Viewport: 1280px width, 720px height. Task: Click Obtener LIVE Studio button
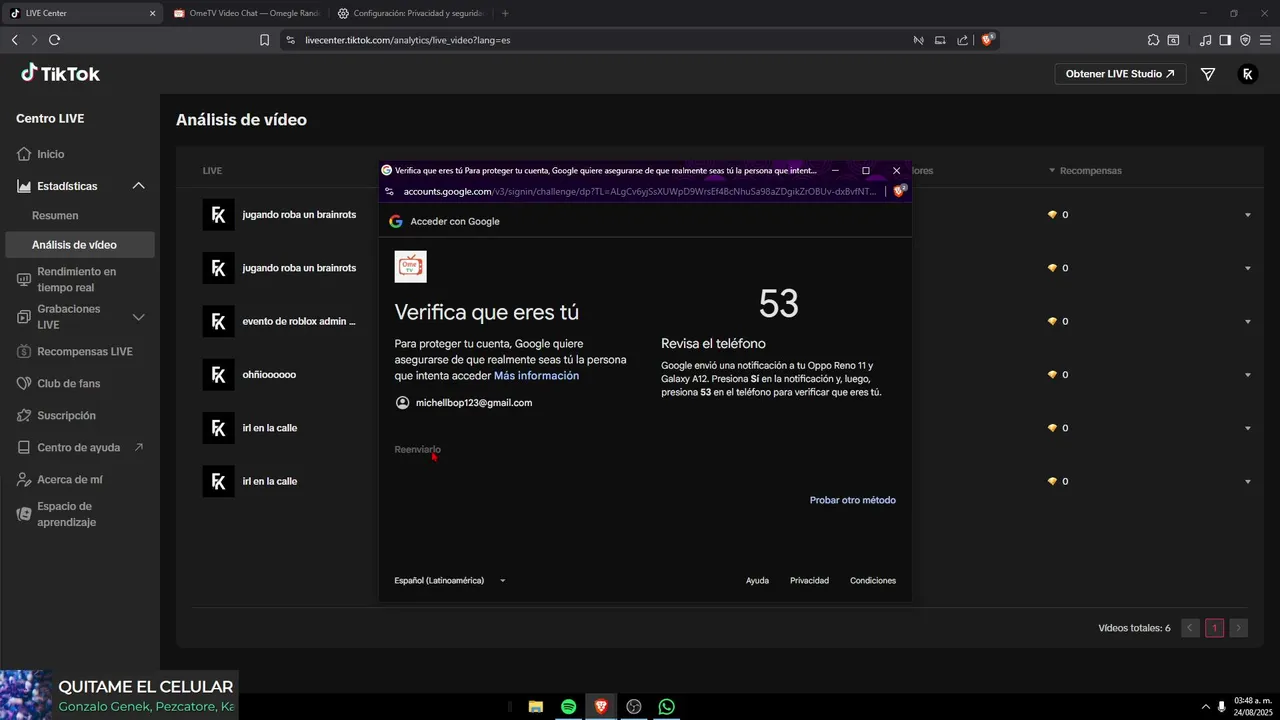coord(1120,74)
